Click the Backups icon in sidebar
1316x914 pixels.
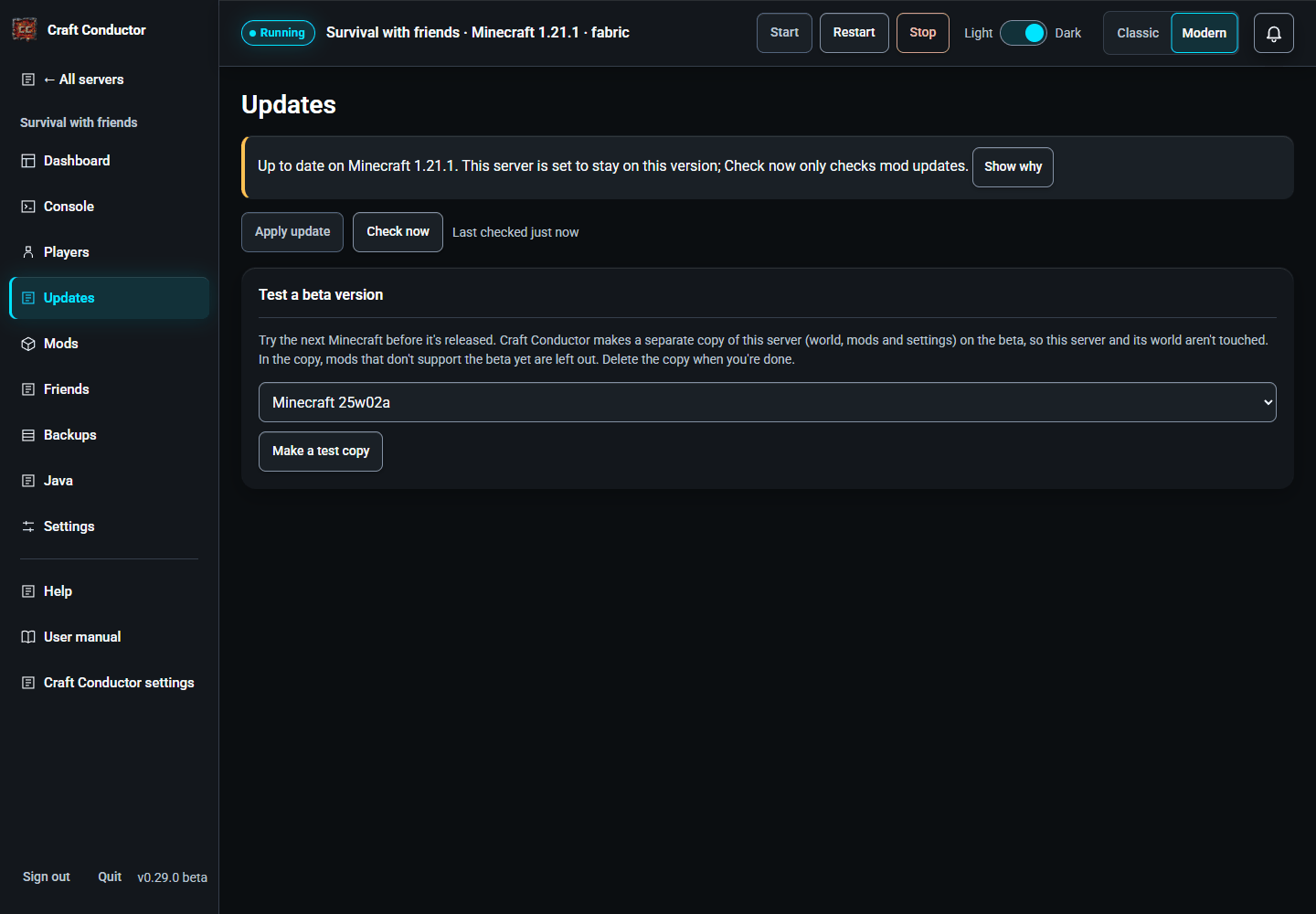[x=28, y=435]
